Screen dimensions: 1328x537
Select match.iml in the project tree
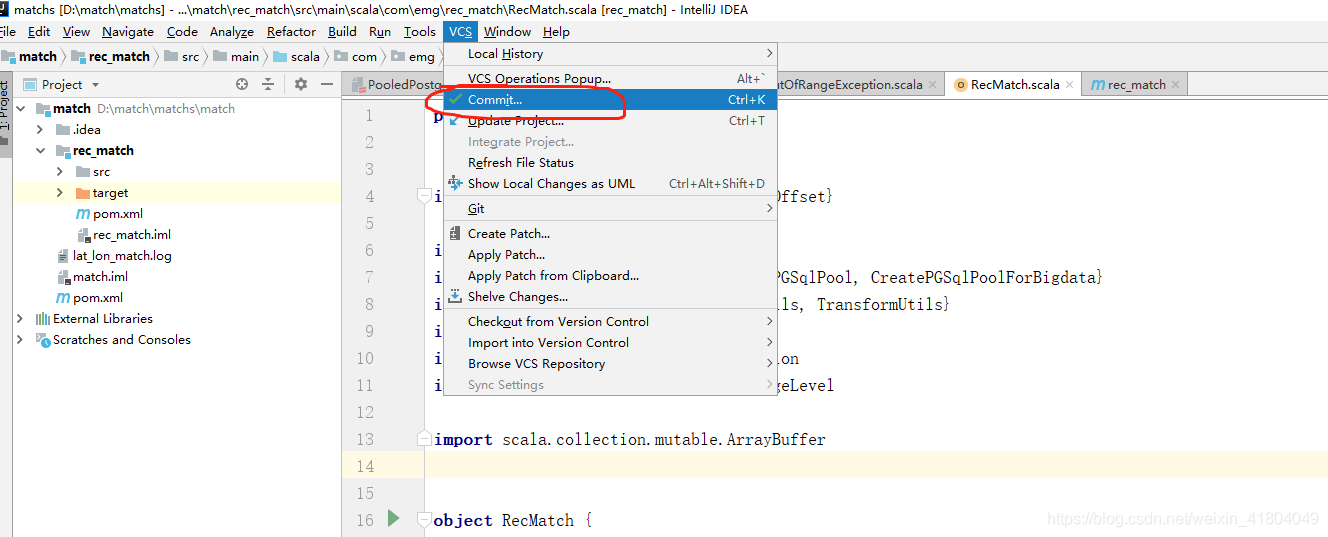coord(100,277)
